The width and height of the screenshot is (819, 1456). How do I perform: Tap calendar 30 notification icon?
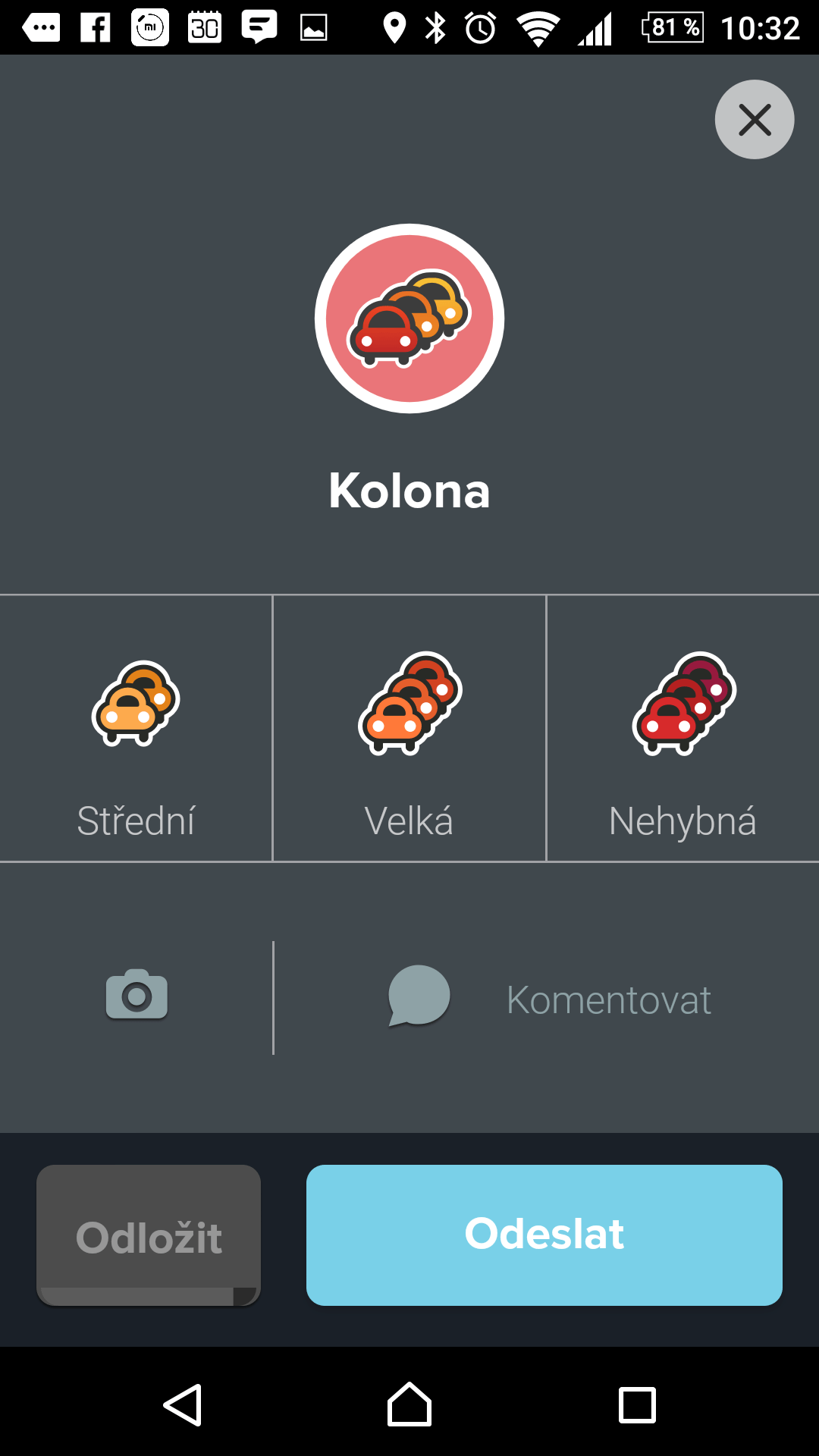(x=205, y=28)
